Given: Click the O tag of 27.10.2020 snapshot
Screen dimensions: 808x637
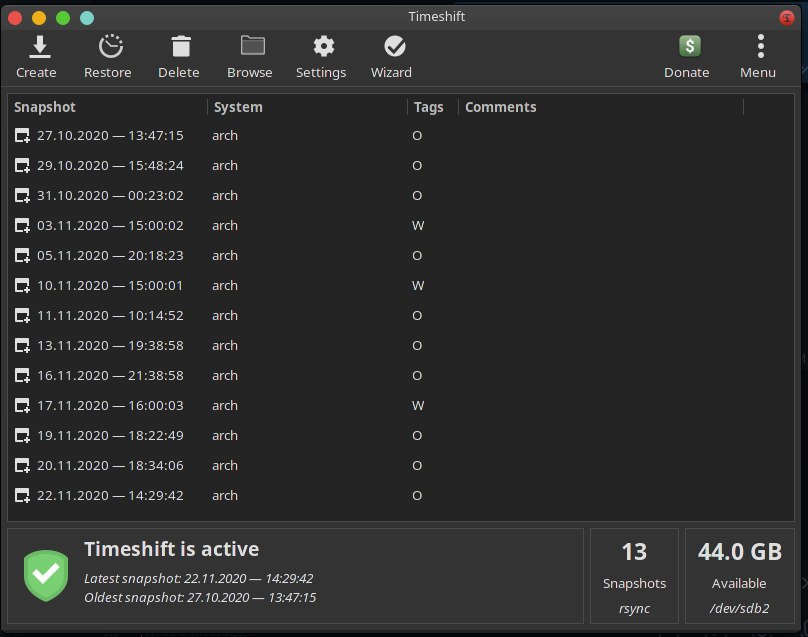Looking at the screenshot, I should point(417,136).
